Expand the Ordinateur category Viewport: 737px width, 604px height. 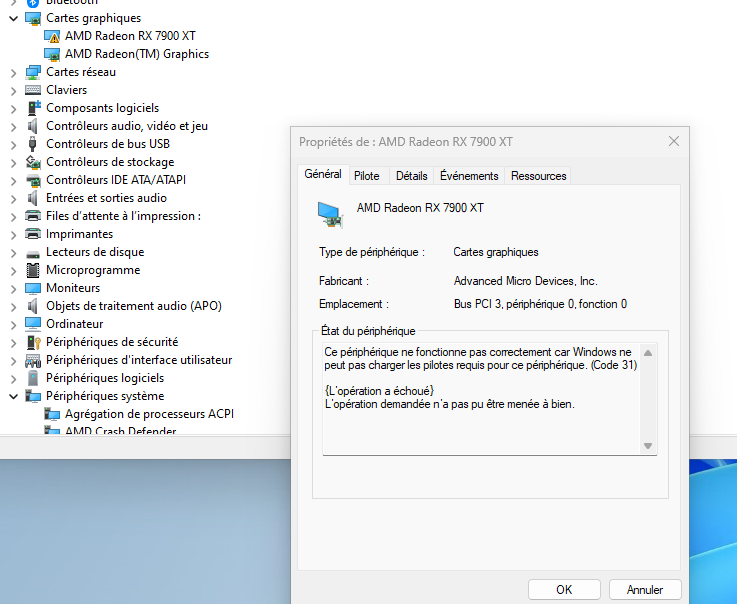point(14,324)
